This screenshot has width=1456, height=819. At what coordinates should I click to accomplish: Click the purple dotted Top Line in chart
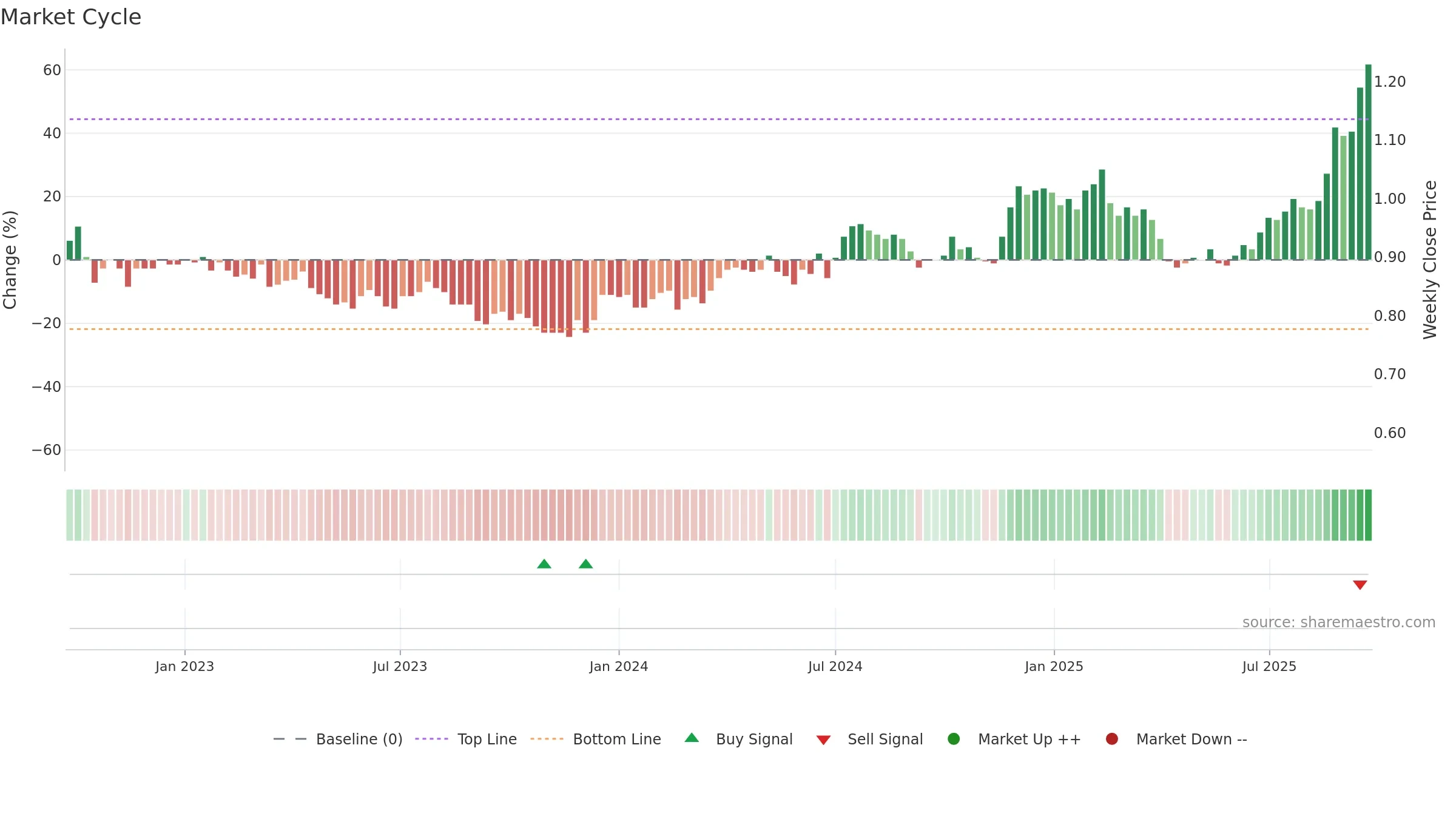[719, 119]
